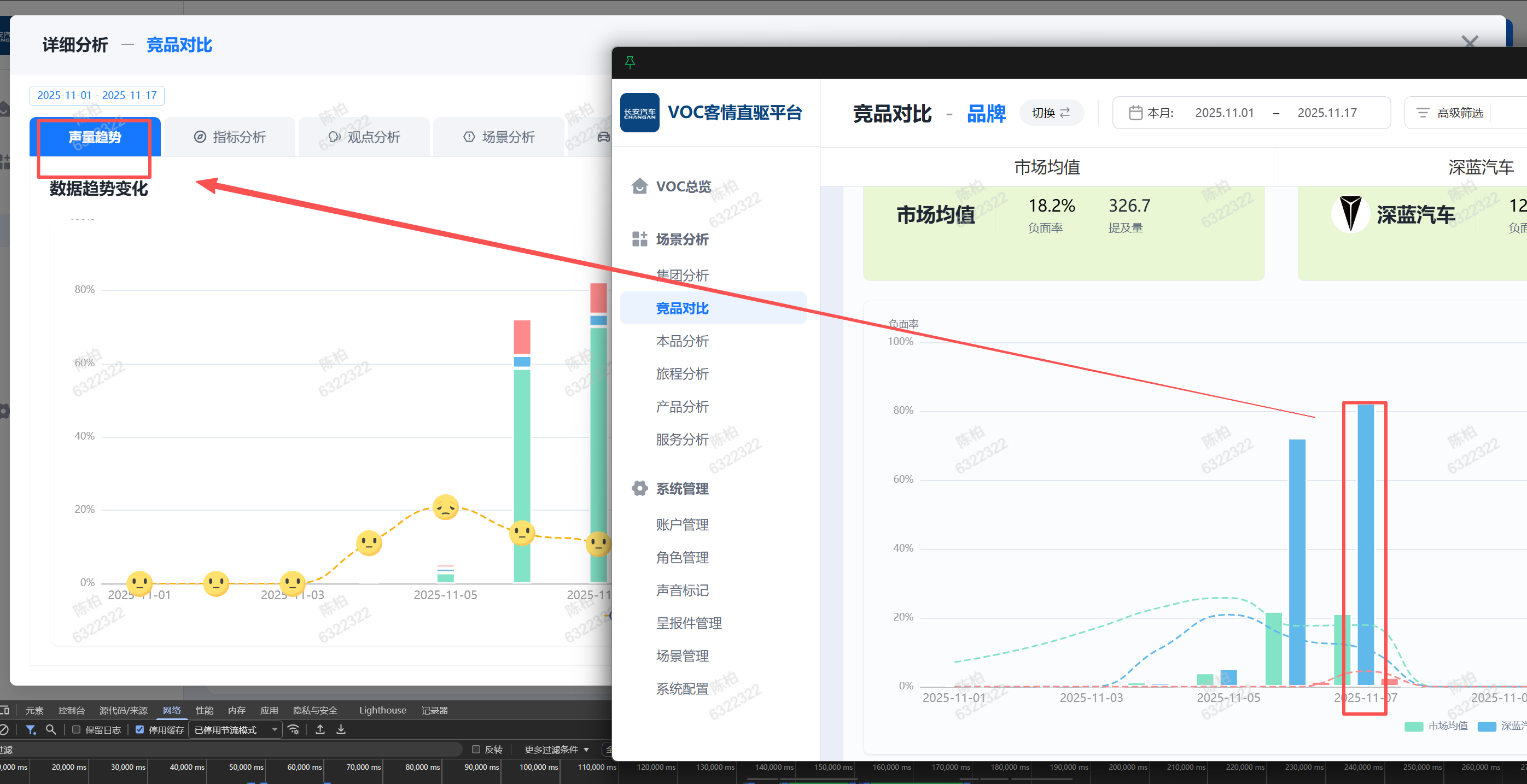Click the export HAR download icon
Screen dimensions: 1527x784
tap(341, 729)
